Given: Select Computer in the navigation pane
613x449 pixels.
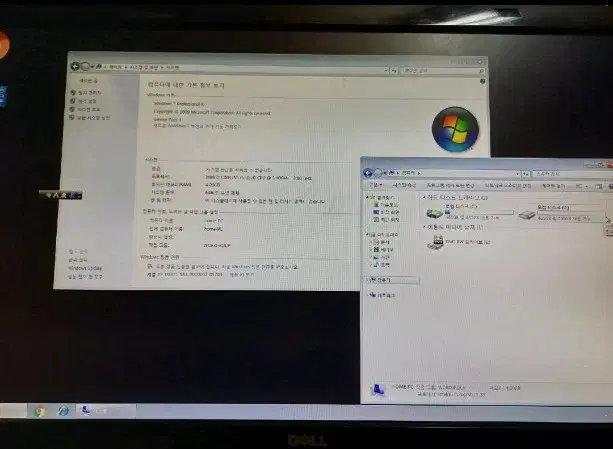Looking at the screenshot, I should [x=393, y=280].
